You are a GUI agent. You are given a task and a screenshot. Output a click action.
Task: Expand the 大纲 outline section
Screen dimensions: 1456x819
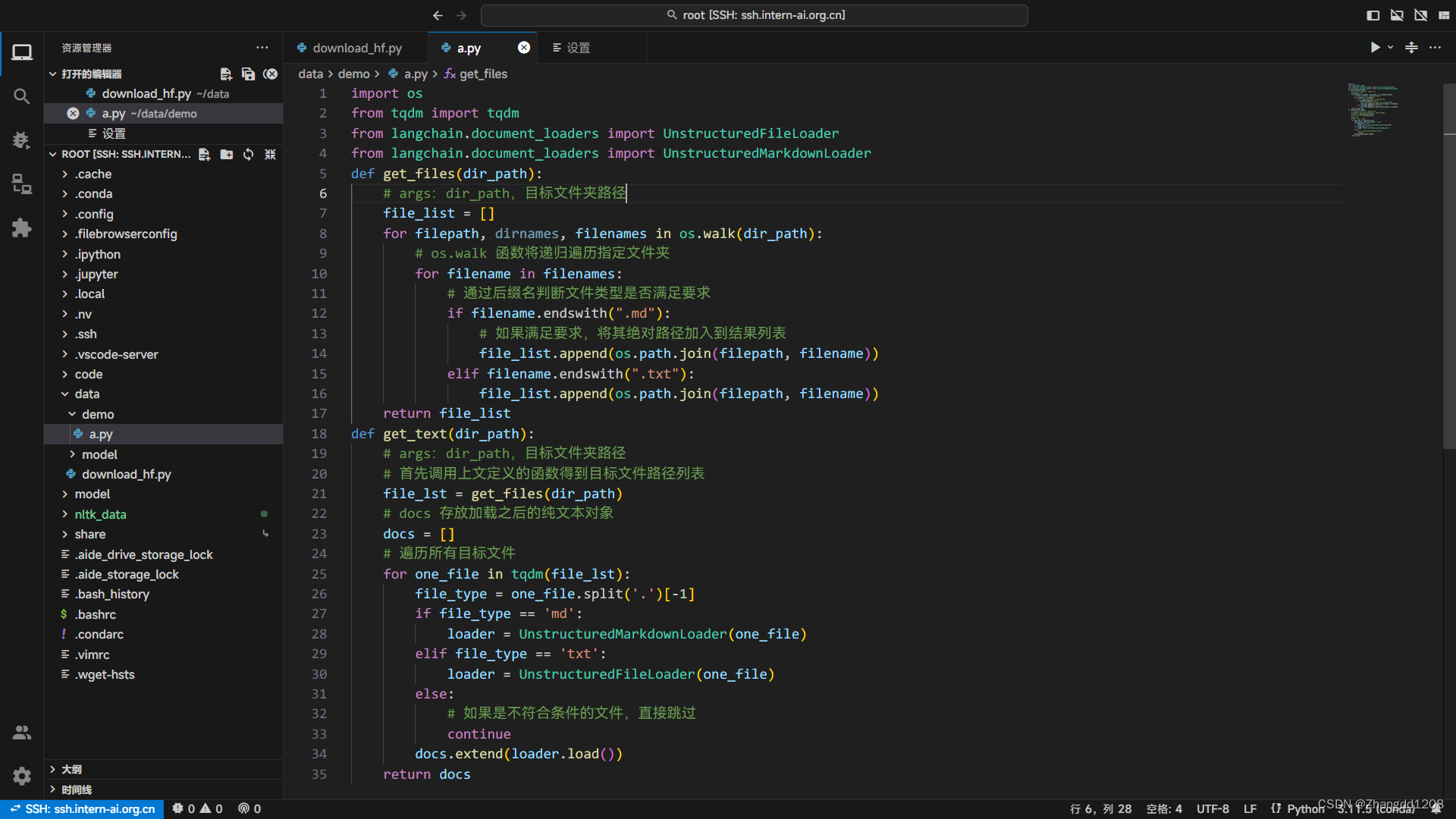tap(71, 769)
